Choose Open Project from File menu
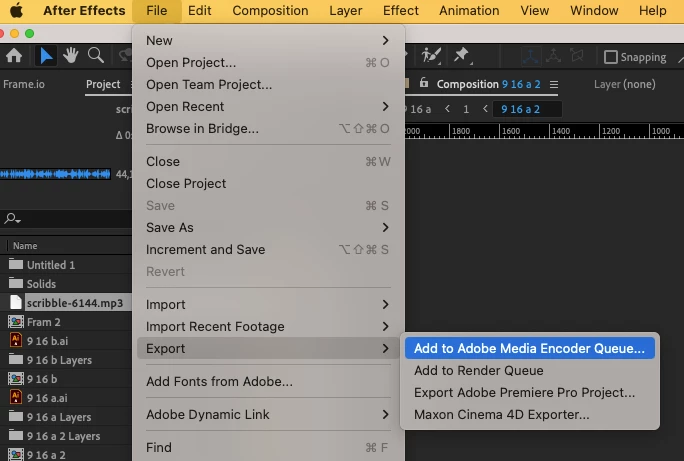The image size is (684, 461). pos(266,62)
